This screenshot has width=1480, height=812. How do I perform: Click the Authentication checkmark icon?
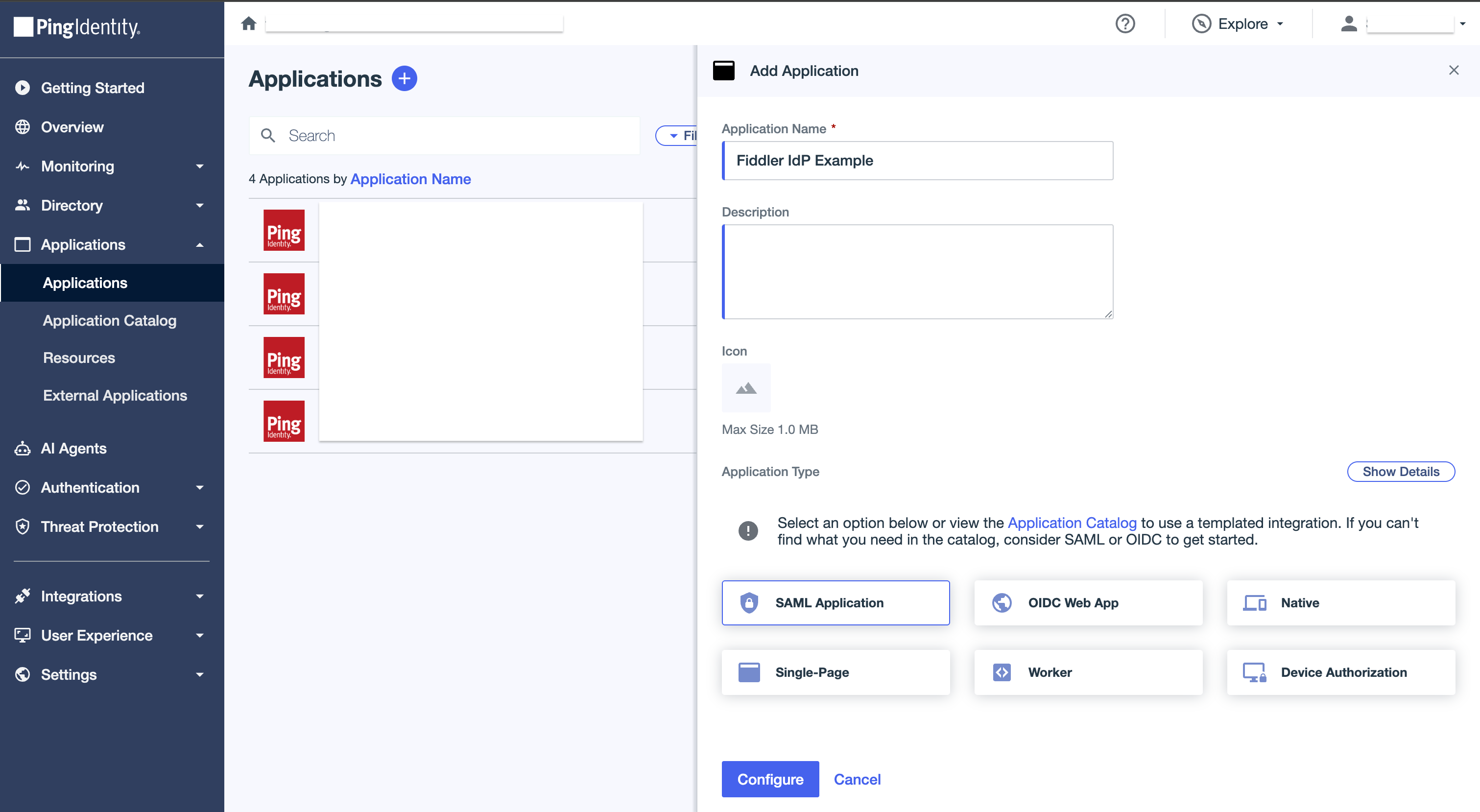[23, 487]
